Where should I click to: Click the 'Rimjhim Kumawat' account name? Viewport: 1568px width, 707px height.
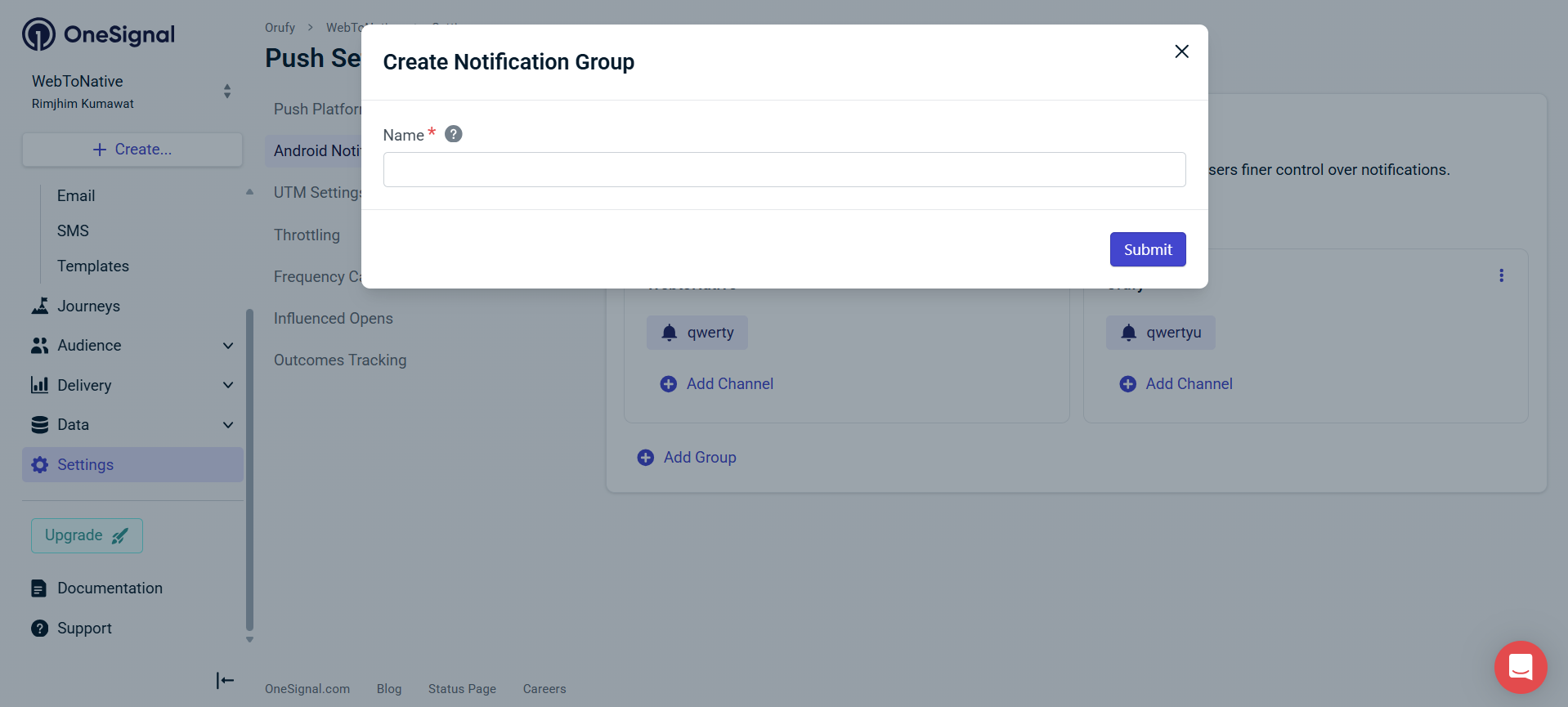pyautogui.click(x=83, y=104)
